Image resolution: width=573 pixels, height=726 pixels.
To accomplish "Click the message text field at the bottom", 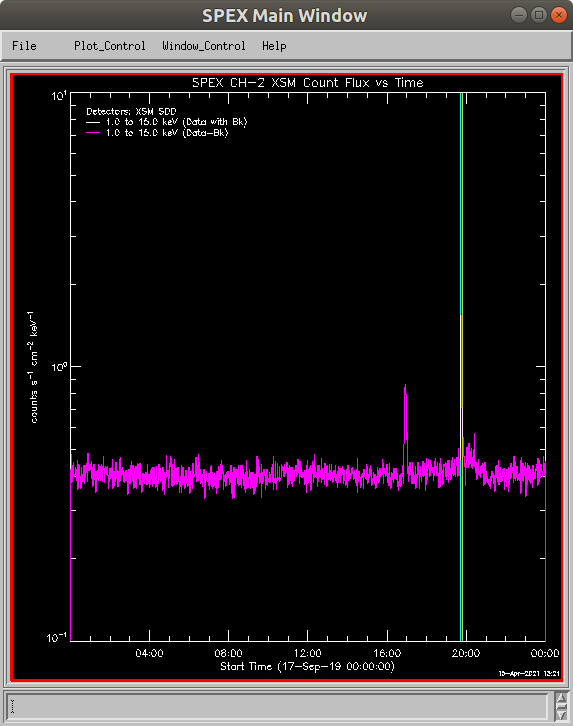I will (278, 707).
